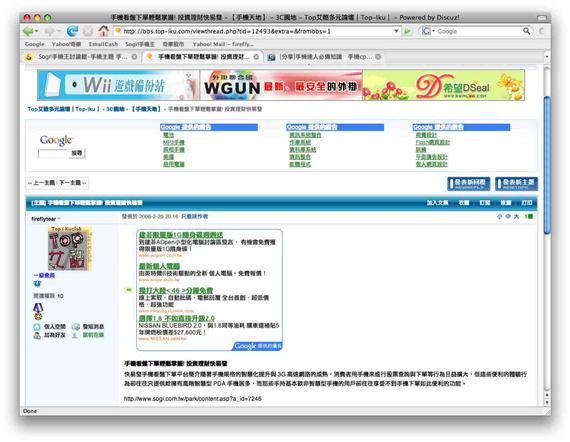This screenshot has width=570, height=442.
Task: Open the 最新個人電腦 ad link
Action: pyautogui.click(x=159, y=266)
